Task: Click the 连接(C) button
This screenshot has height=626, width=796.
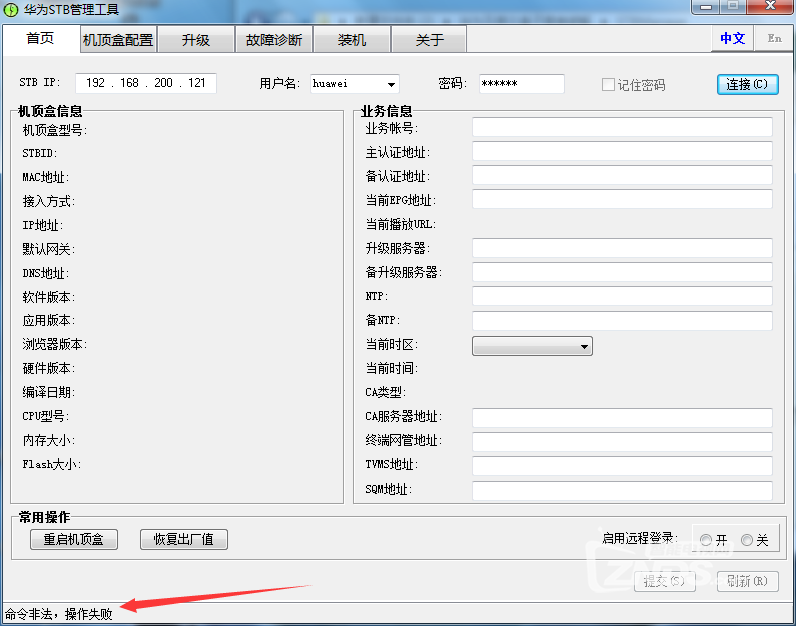Action: (747, 84)
